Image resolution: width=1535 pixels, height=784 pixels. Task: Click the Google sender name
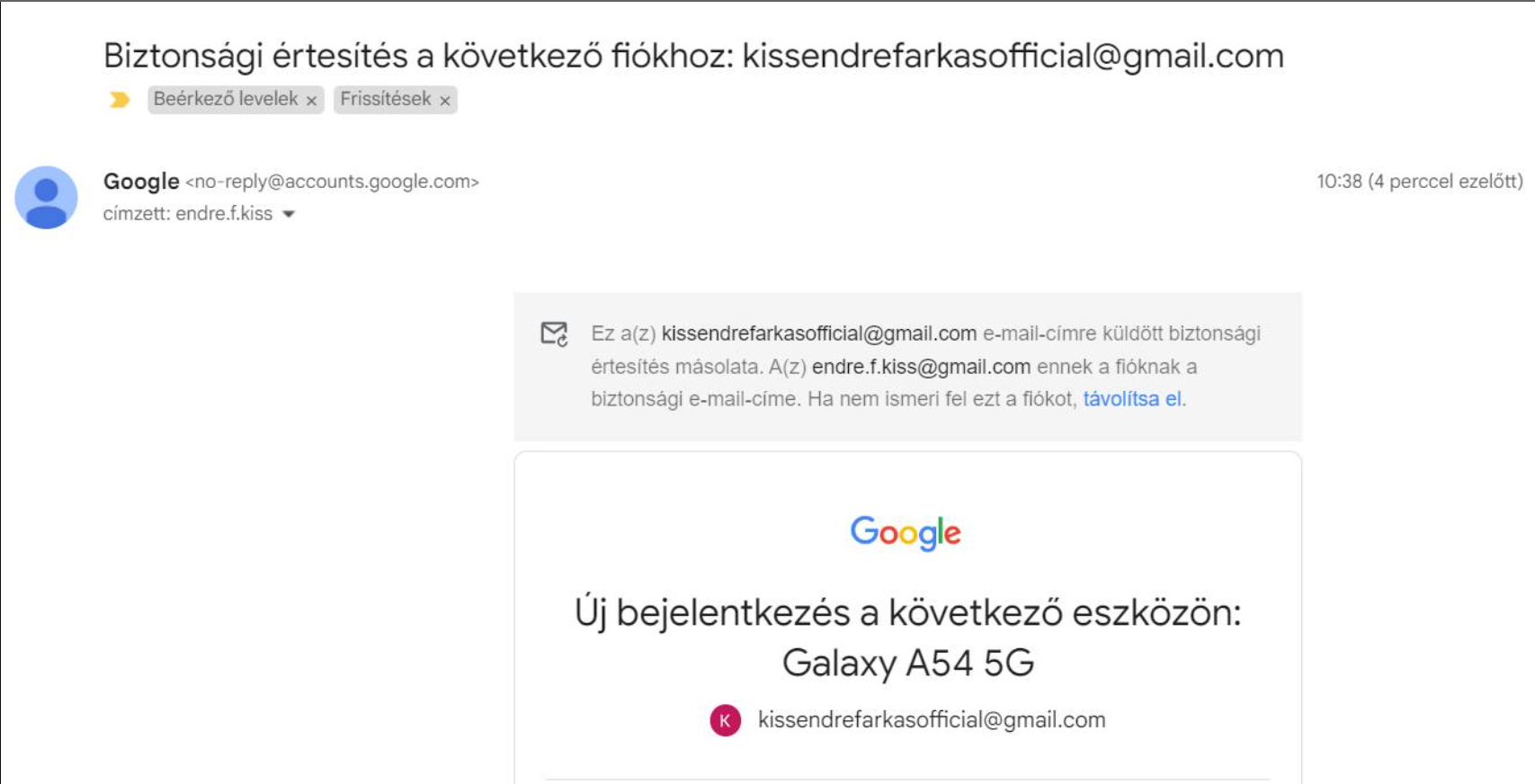click(141, 181)
